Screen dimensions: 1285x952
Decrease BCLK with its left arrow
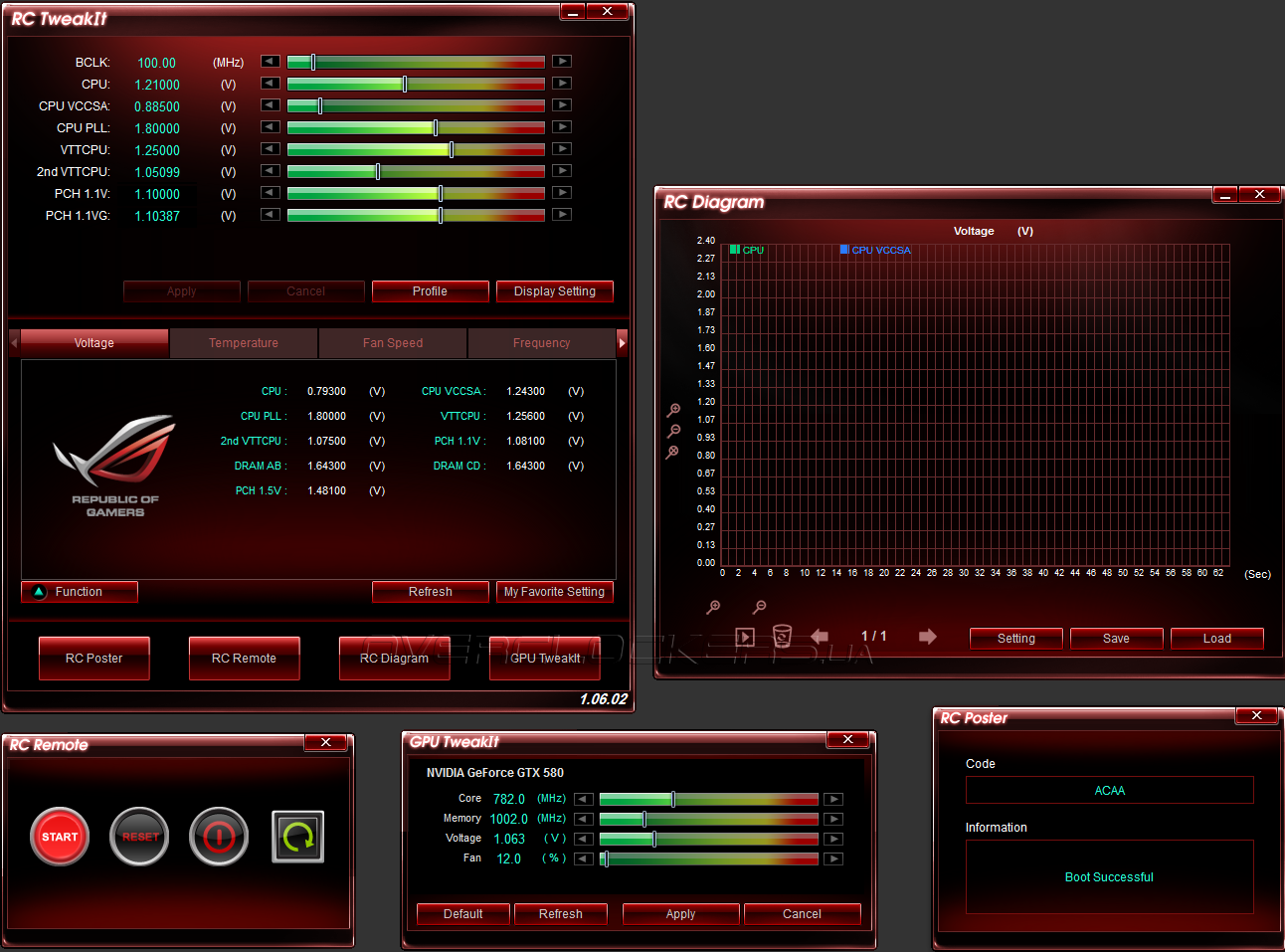click(271, 62)
